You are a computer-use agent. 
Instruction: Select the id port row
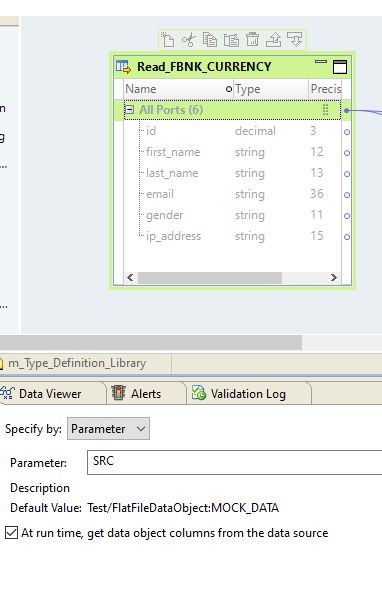pyautogui.click(x=232, y=131)
